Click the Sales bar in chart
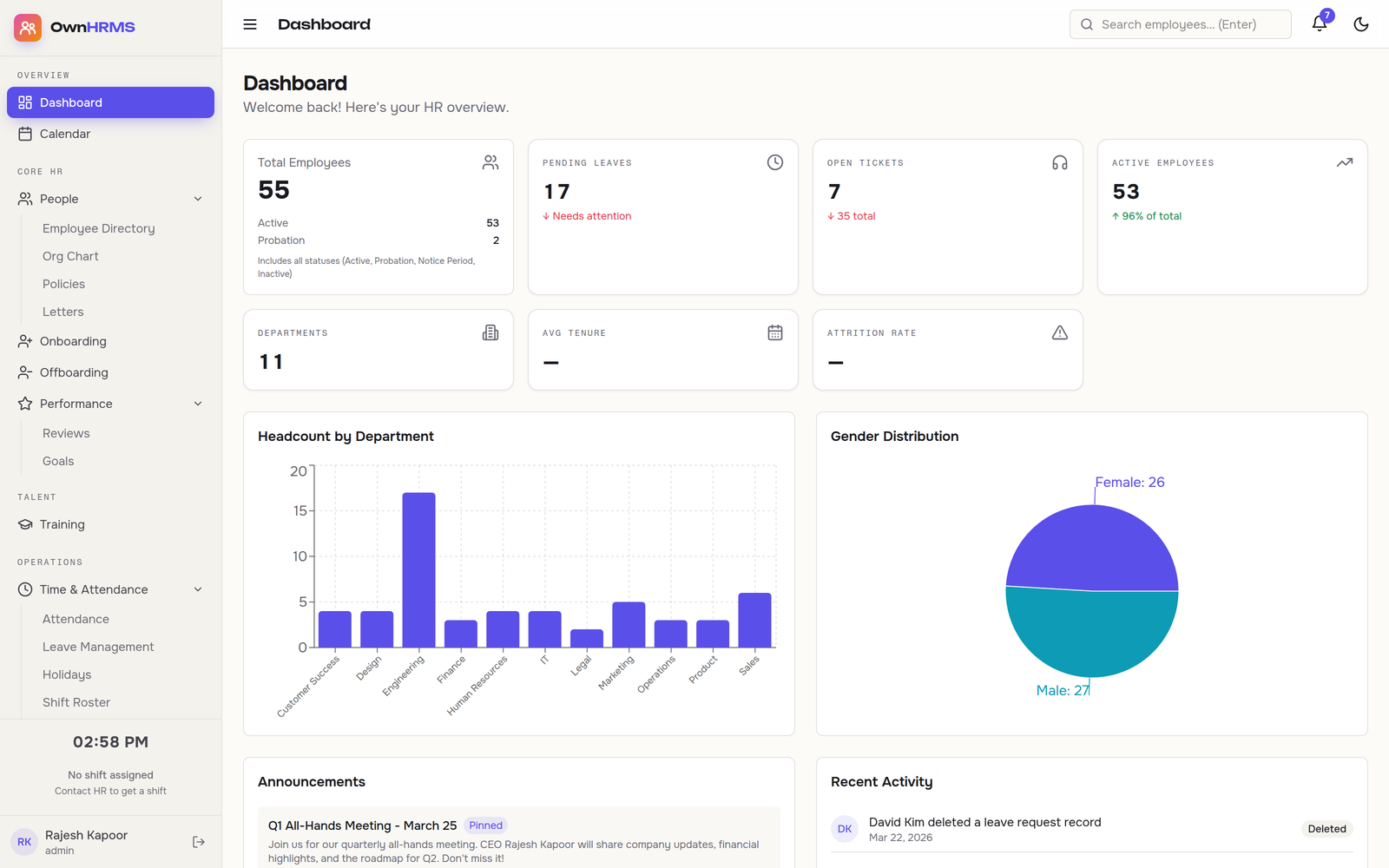The image size is (1389, 868). click(x=754, y=620)
